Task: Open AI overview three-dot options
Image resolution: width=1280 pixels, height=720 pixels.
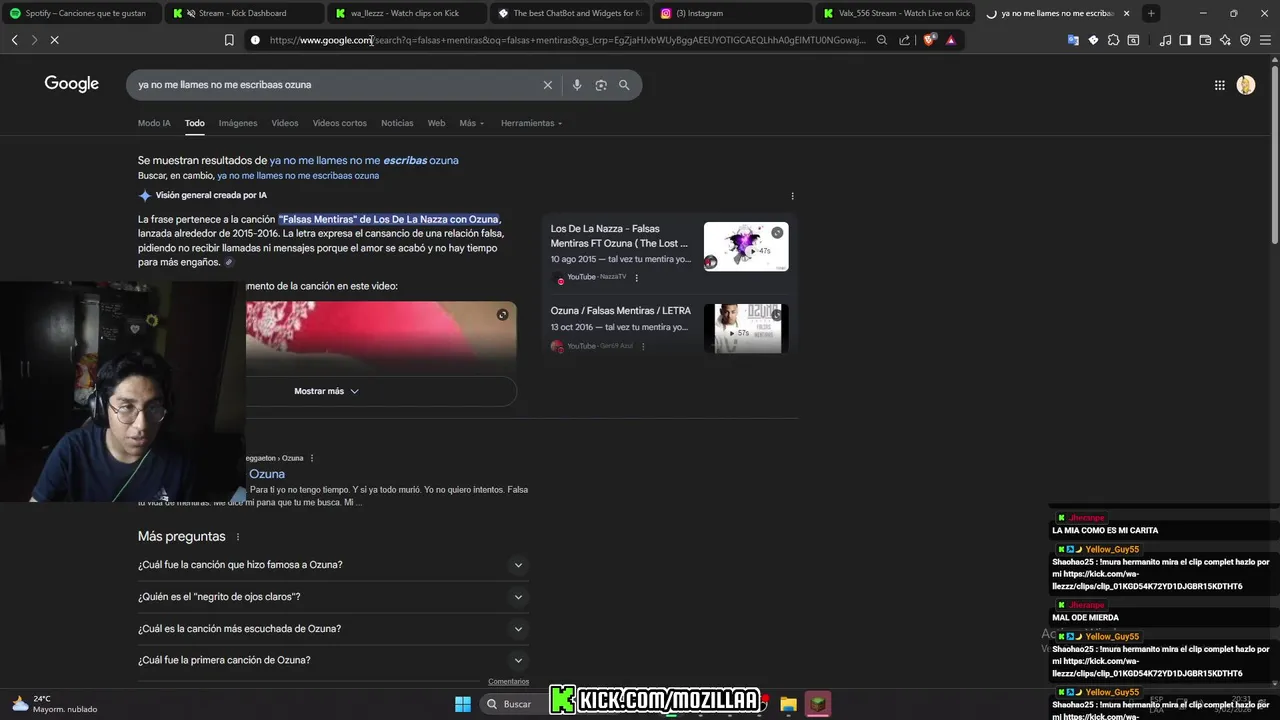Action: pos(792,196)
